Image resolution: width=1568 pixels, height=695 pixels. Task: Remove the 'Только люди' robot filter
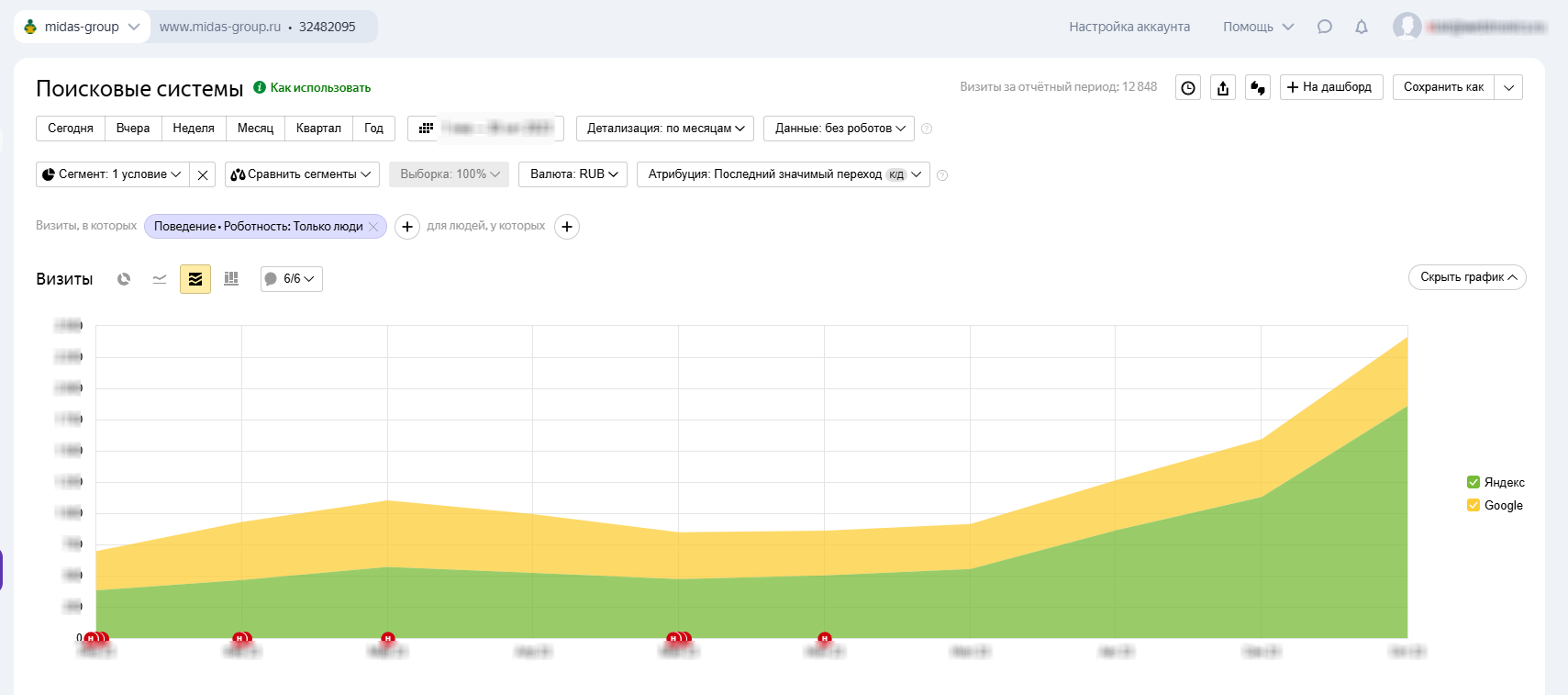point(373,227)
